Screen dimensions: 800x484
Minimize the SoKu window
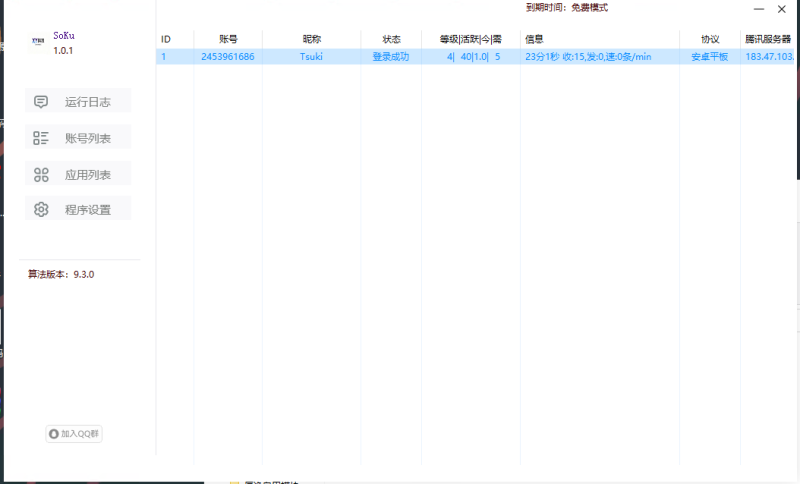(759, 9)
